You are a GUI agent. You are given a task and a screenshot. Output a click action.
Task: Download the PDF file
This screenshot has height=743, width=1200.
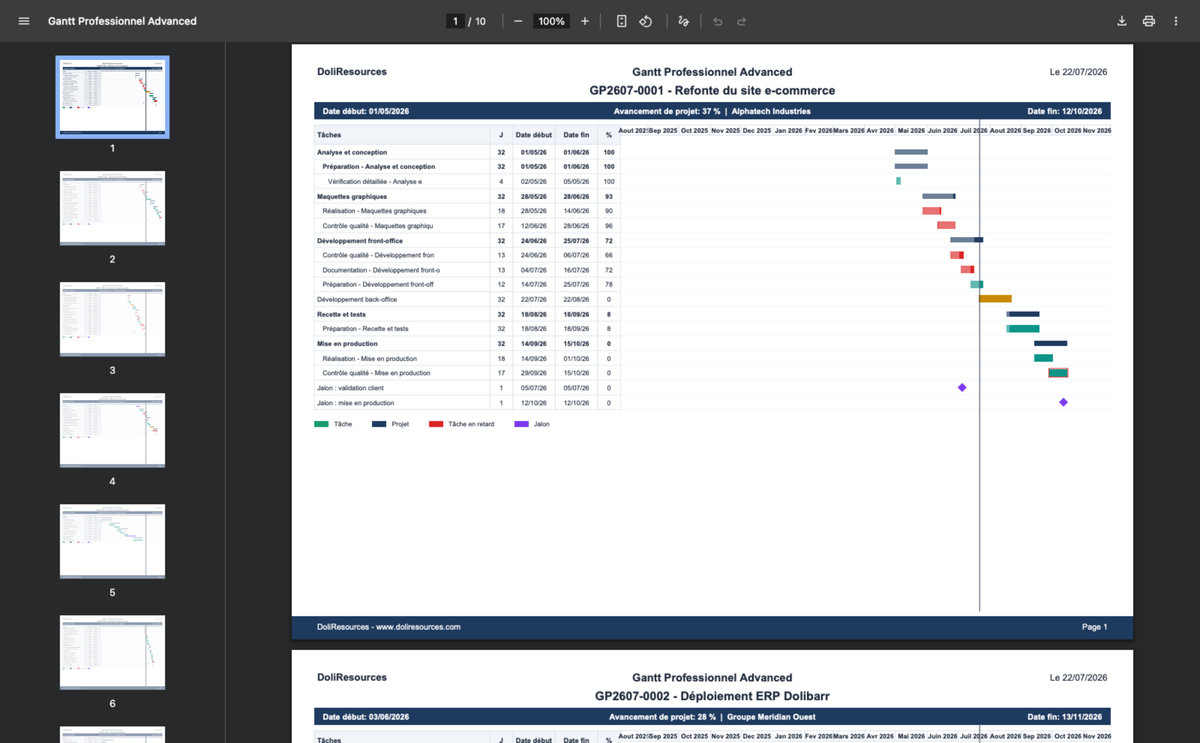point(1122,21)
